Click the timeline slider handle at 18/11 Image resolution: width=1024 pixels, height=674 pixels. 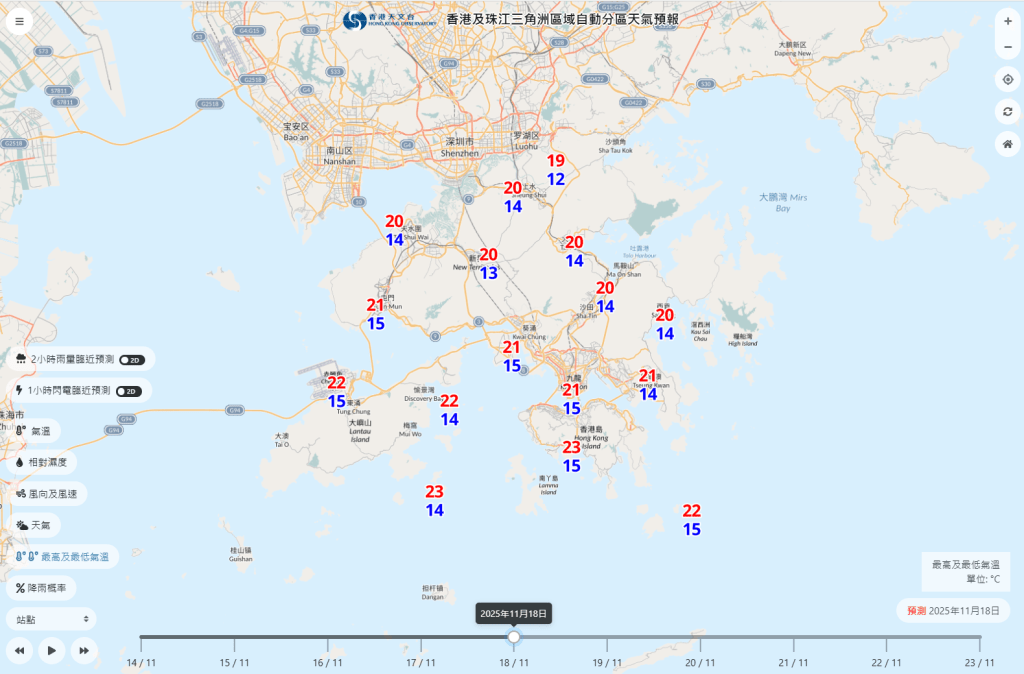[513, 636]
